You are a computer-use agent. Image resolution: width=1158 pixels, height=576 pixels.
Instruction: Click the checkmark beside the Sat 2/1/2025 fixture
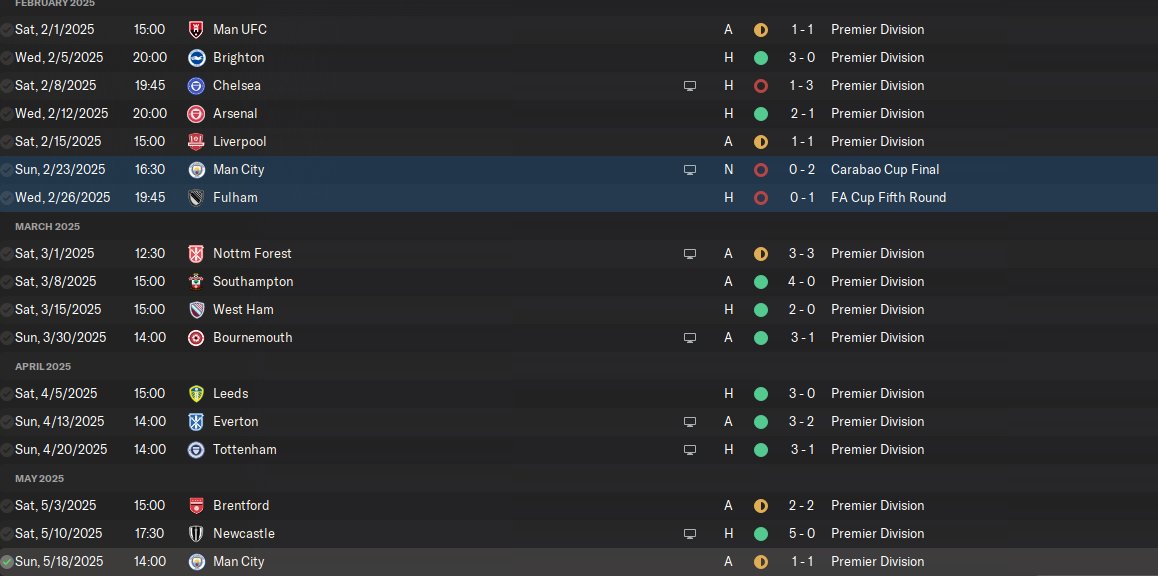point(8,30)
